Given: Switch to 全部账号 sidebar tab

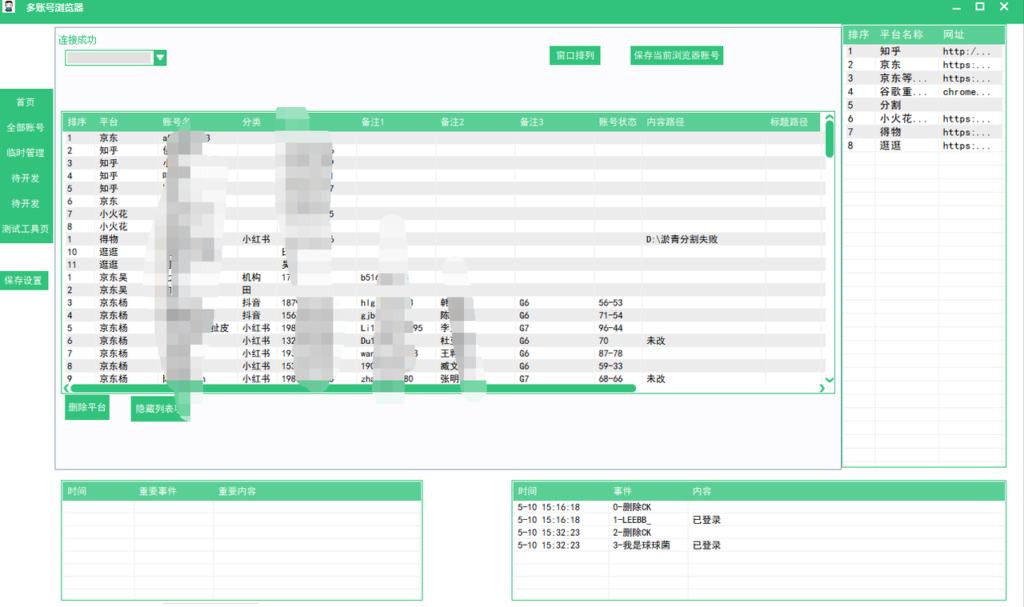Looking at the screenshot, I should tap(26, 127).
